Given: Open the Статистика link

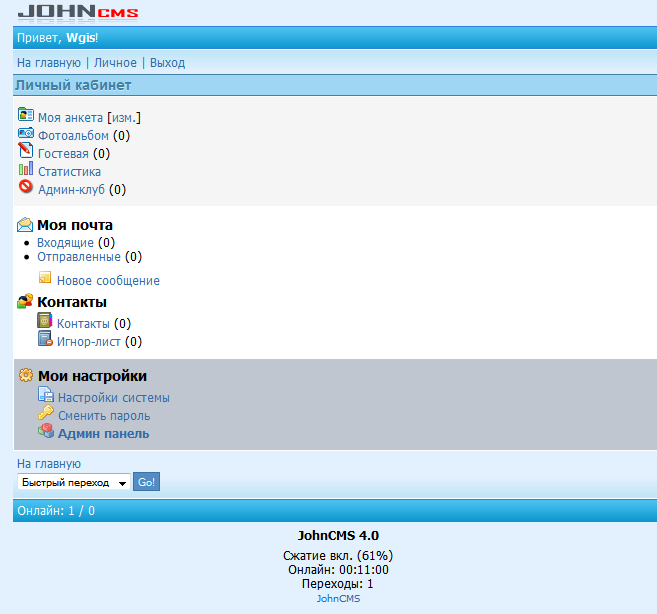Looking at the screenshot, I should click(x=70, y=172).
